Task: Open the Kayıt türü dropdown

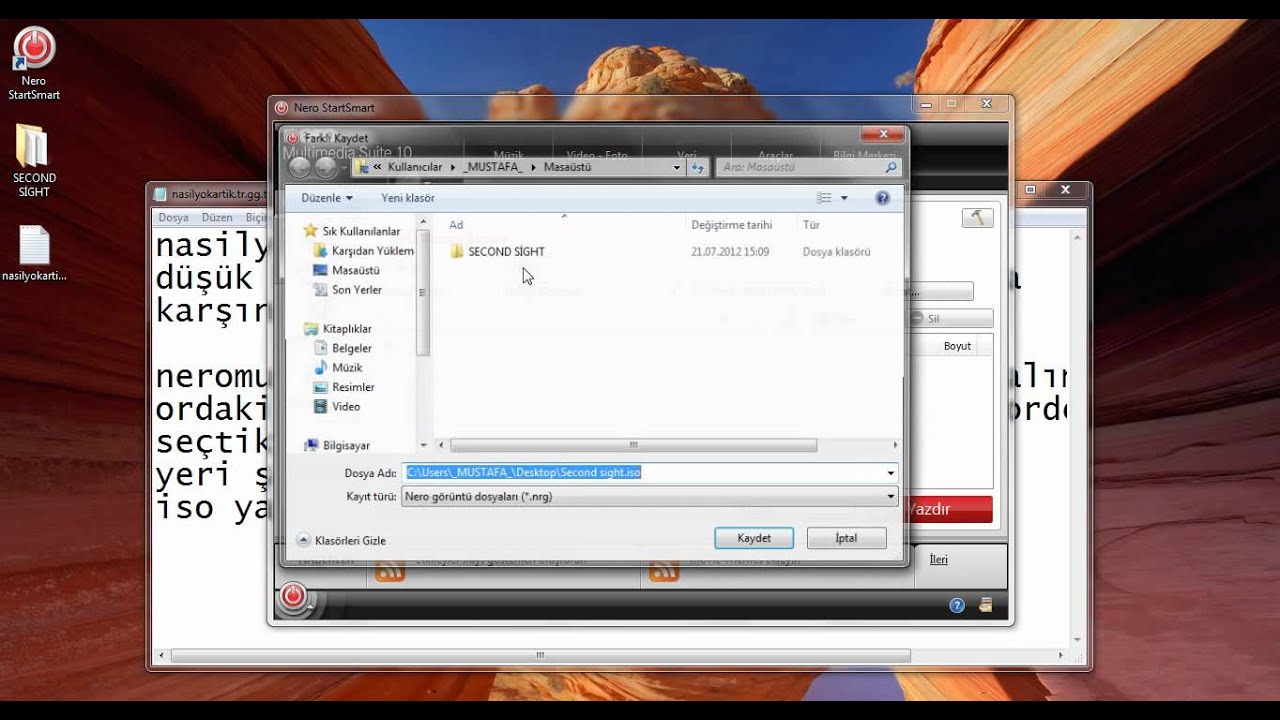Action: 649,496
